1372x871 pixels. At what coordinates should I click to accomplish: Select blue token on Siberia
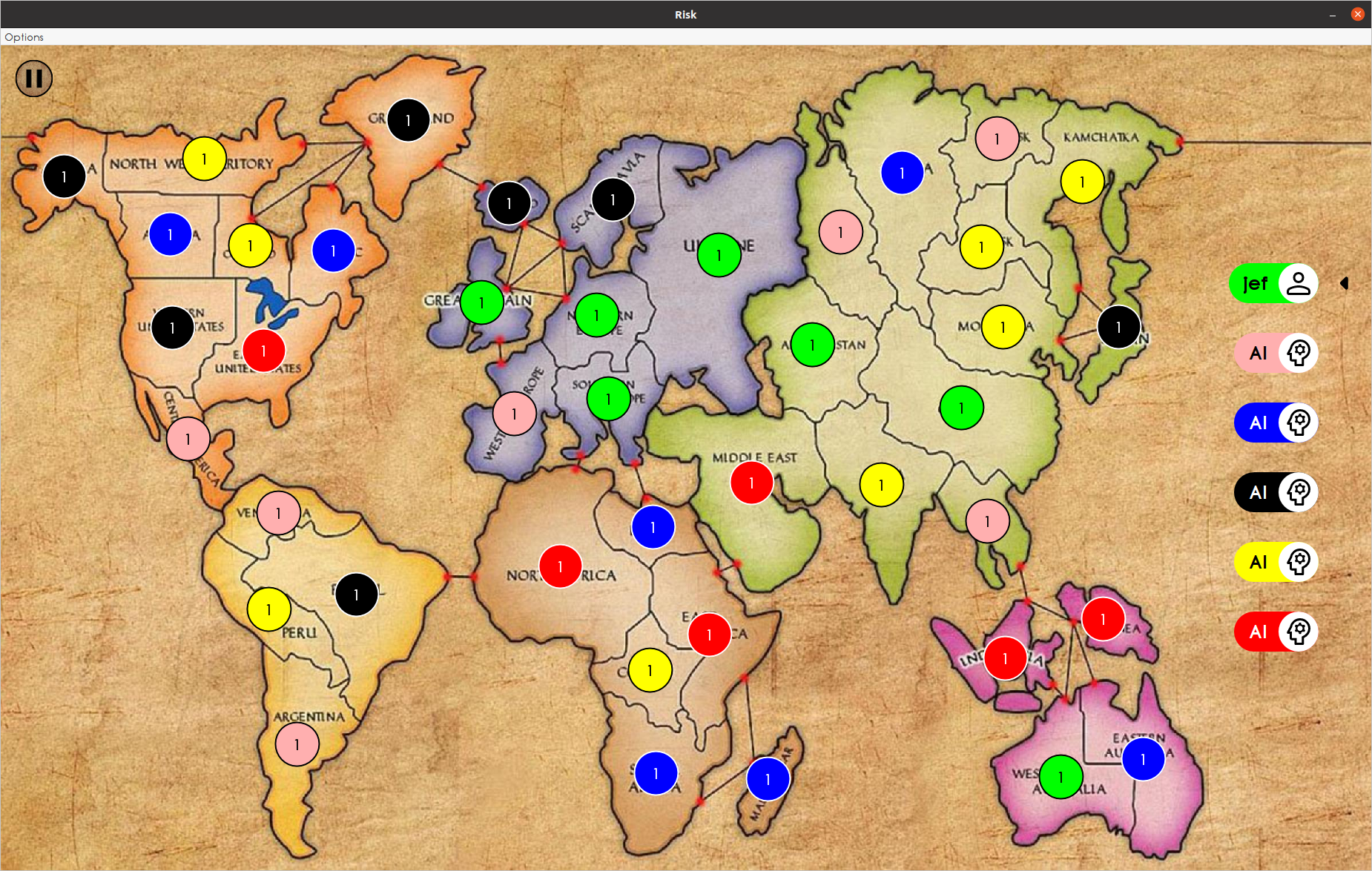(902, 173)
